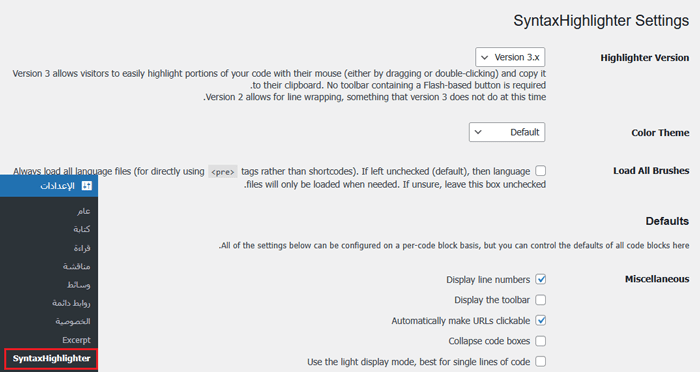Click the Defaults heading
Viewport: 700px width, 372px height.
point(667,221)
